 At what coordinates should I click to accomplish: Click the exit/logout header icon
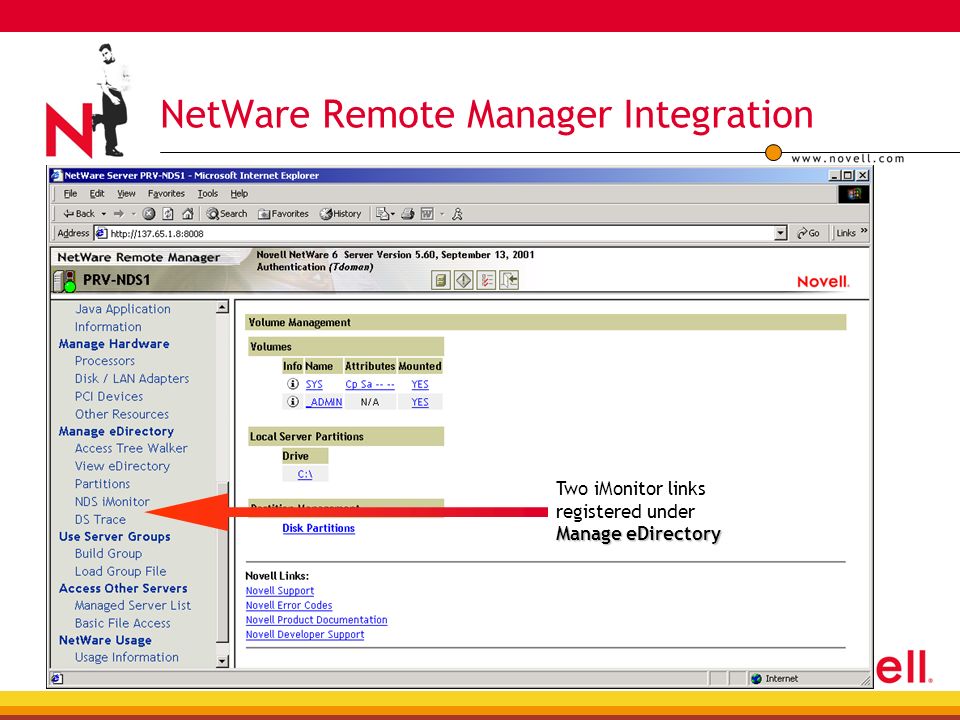pos(509,280)
